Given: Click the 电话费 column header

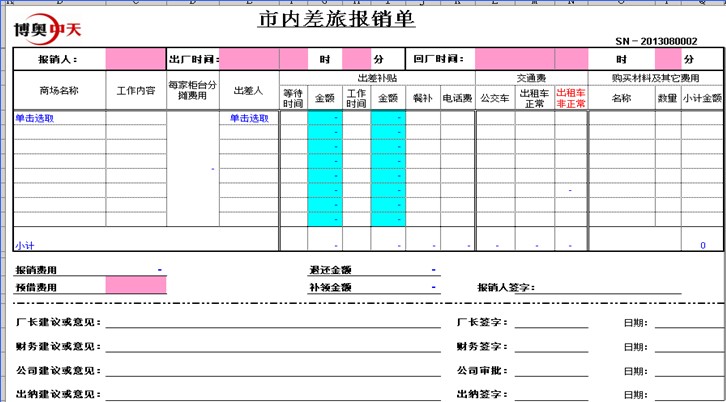Looking at the screenshot, I should (456, 98).
